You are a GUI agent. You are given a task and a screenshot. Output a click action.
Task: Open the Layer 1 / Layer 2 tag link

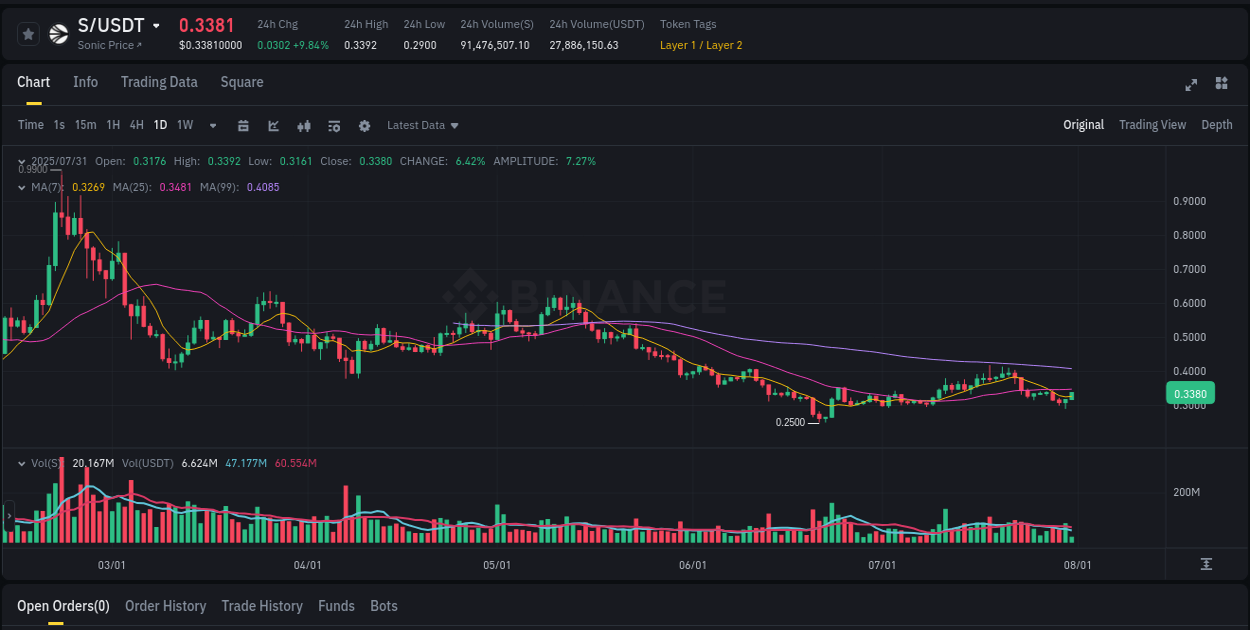700,45
